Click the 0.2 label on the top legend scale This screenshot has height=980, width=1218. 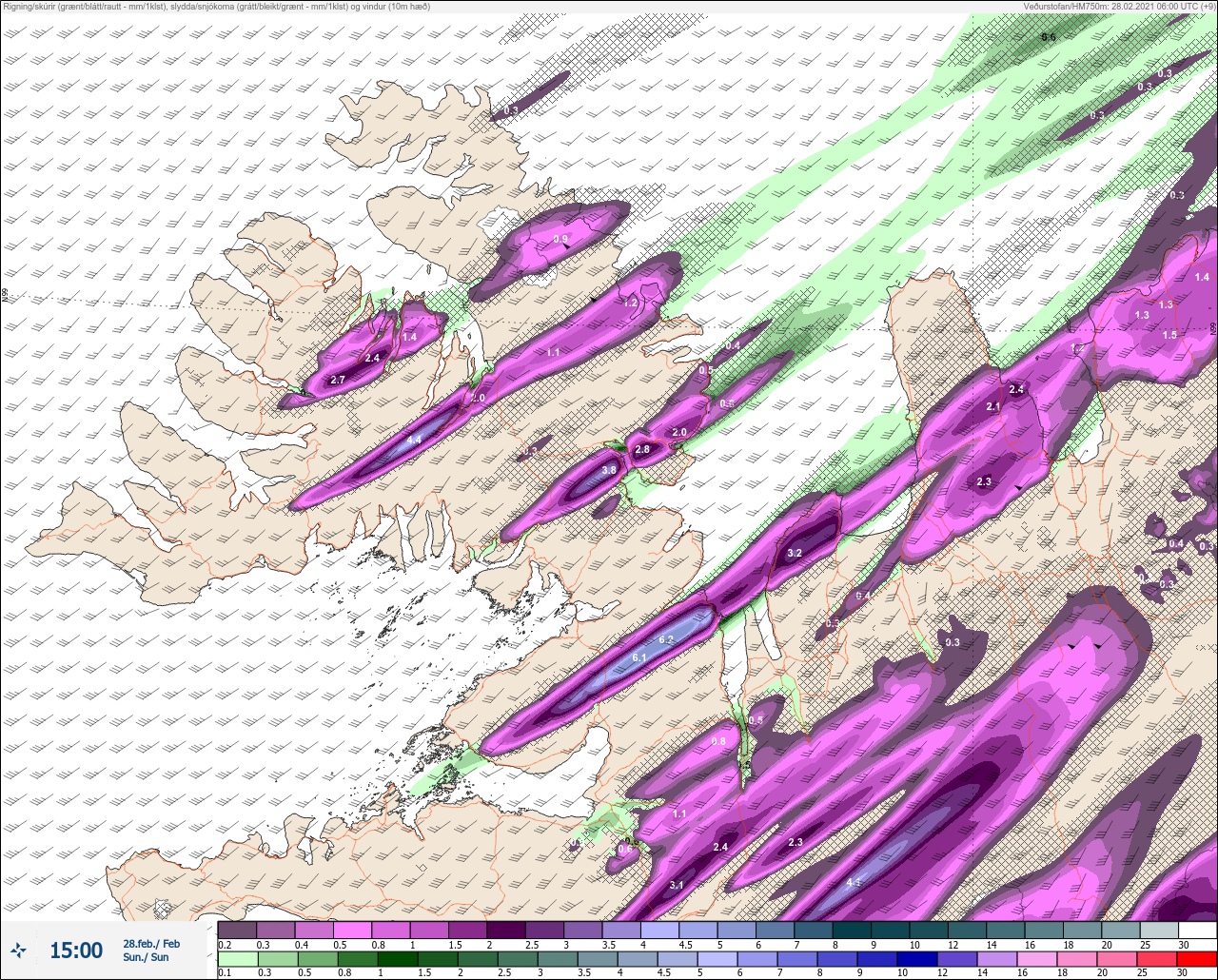tap(225, 945)
